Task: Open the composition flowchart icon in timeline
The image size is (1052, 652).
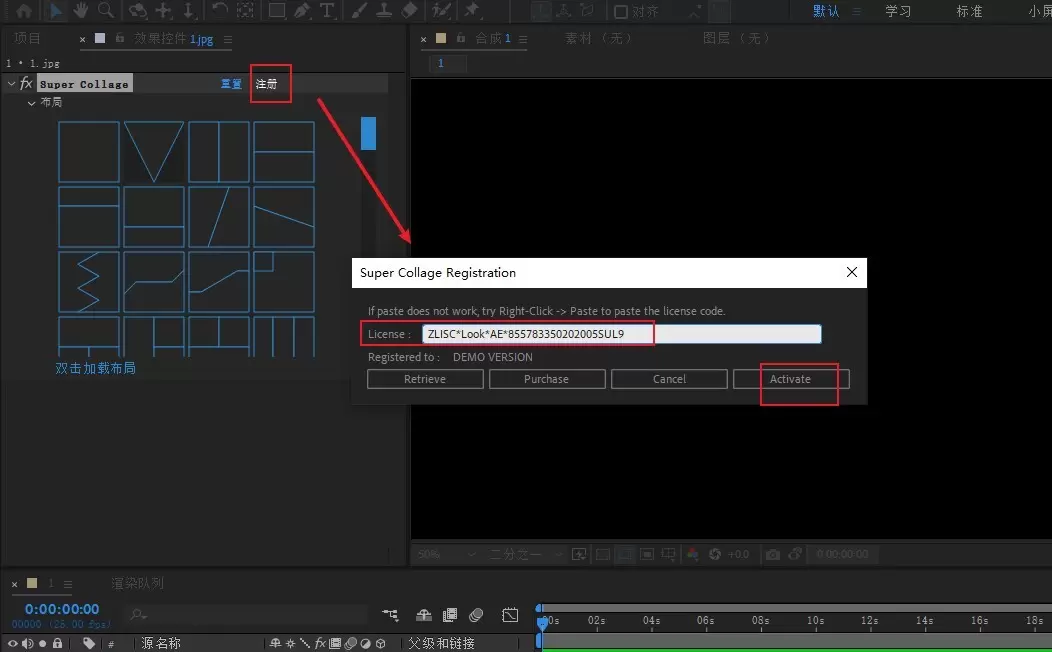Action: tap(390, 614)
